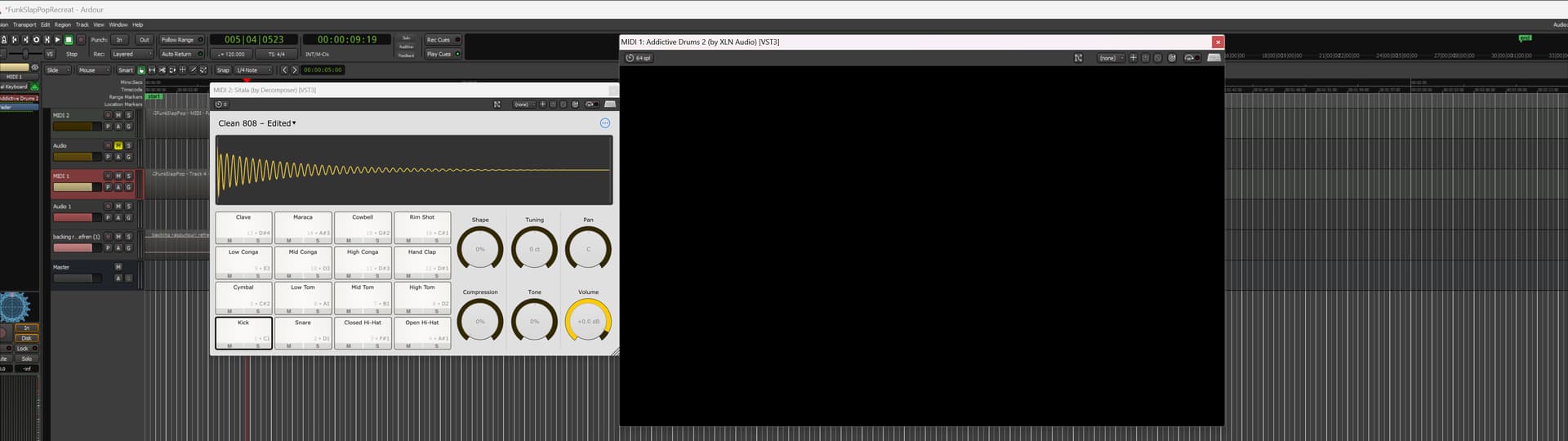Open the Region menu
1568x441 pixels.
point(63,24)
